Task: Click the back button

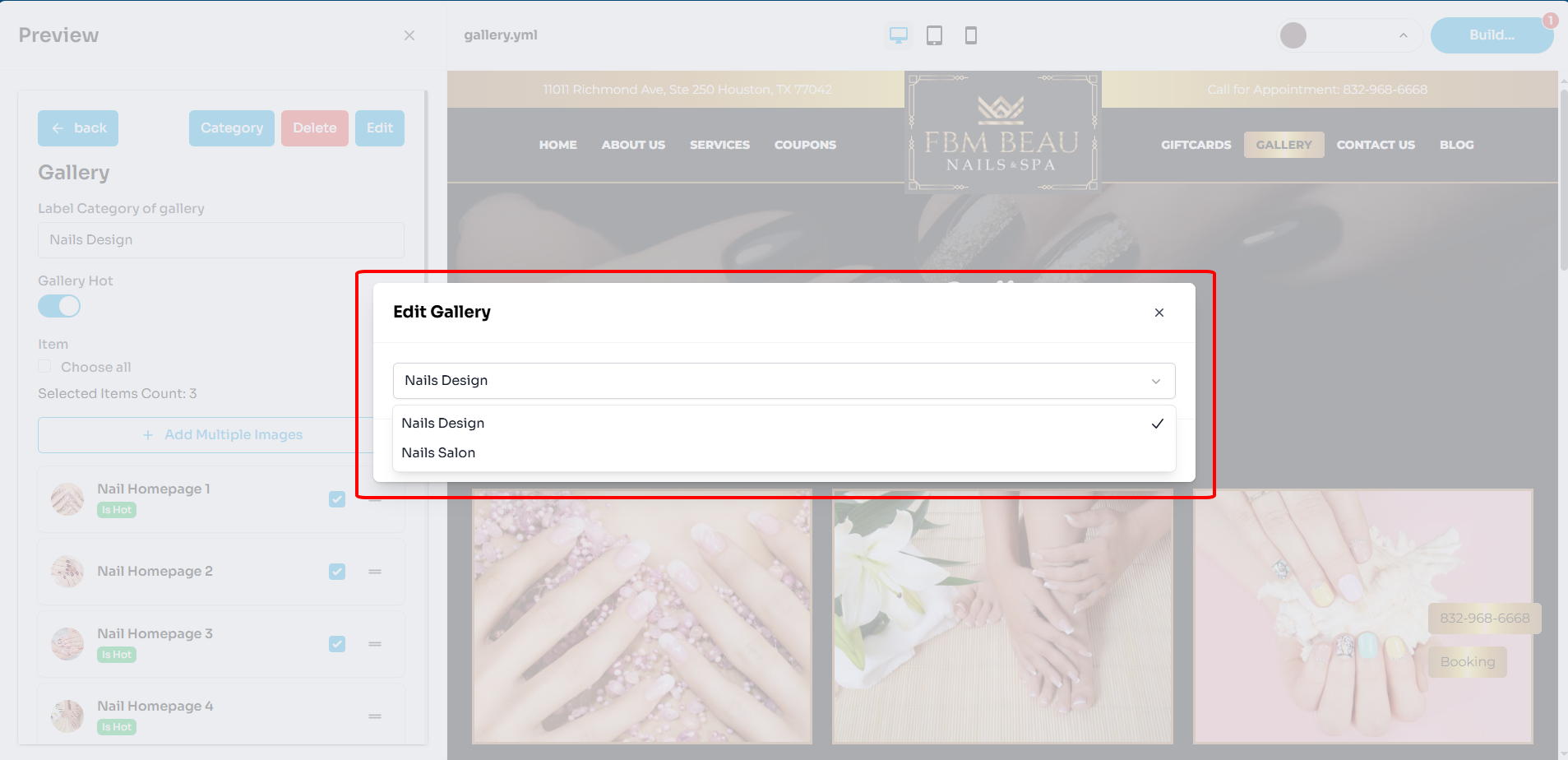Action: (78, 128)
